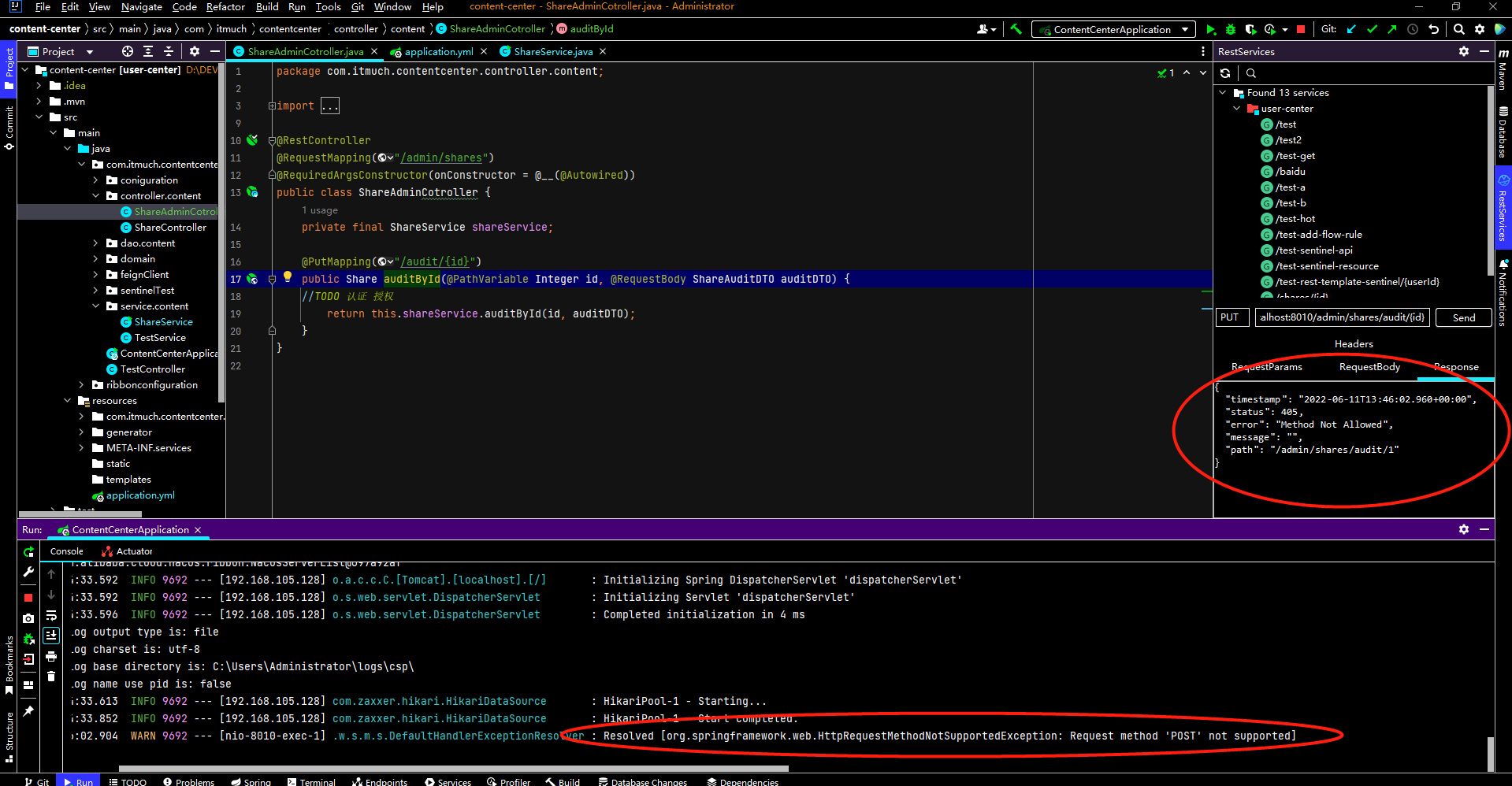The height and width of the screenshot is (786, 1512).
Task: Click the request URL input field
Action: click(1342, 317)
